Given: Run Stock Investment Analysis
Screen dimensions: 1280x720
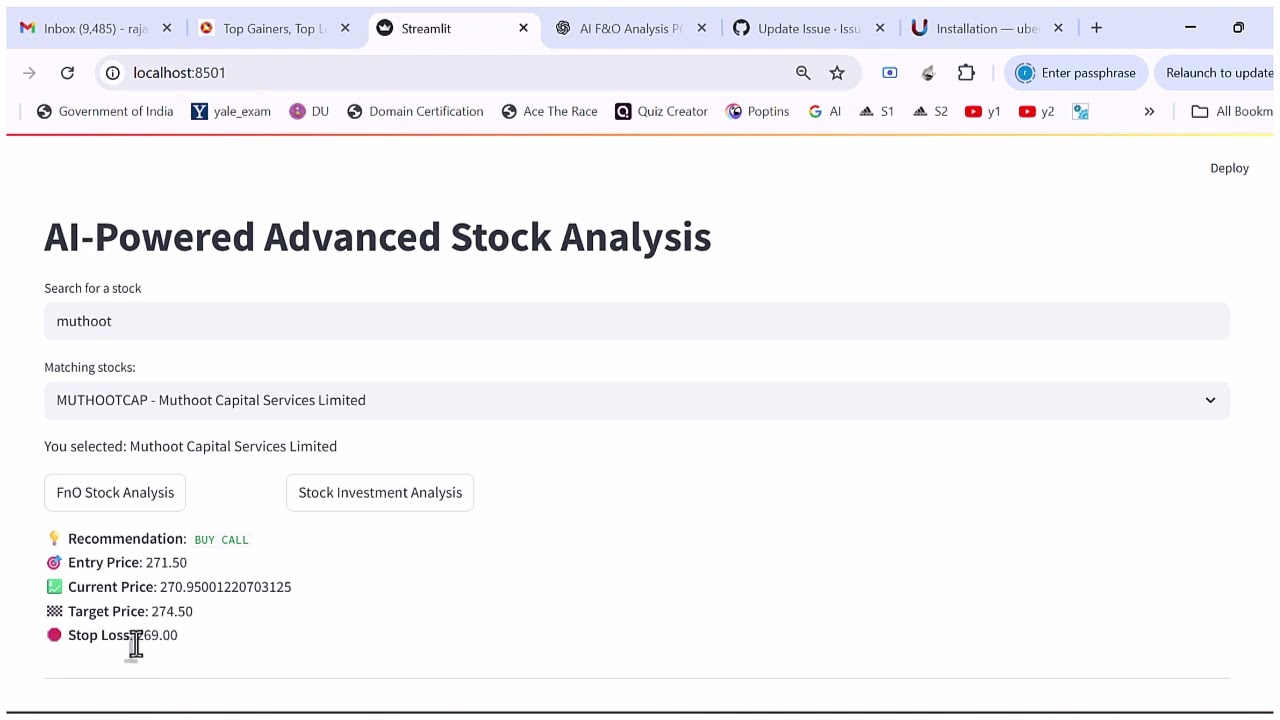Looking at the screenshot, I should click(x=380, y=492).
